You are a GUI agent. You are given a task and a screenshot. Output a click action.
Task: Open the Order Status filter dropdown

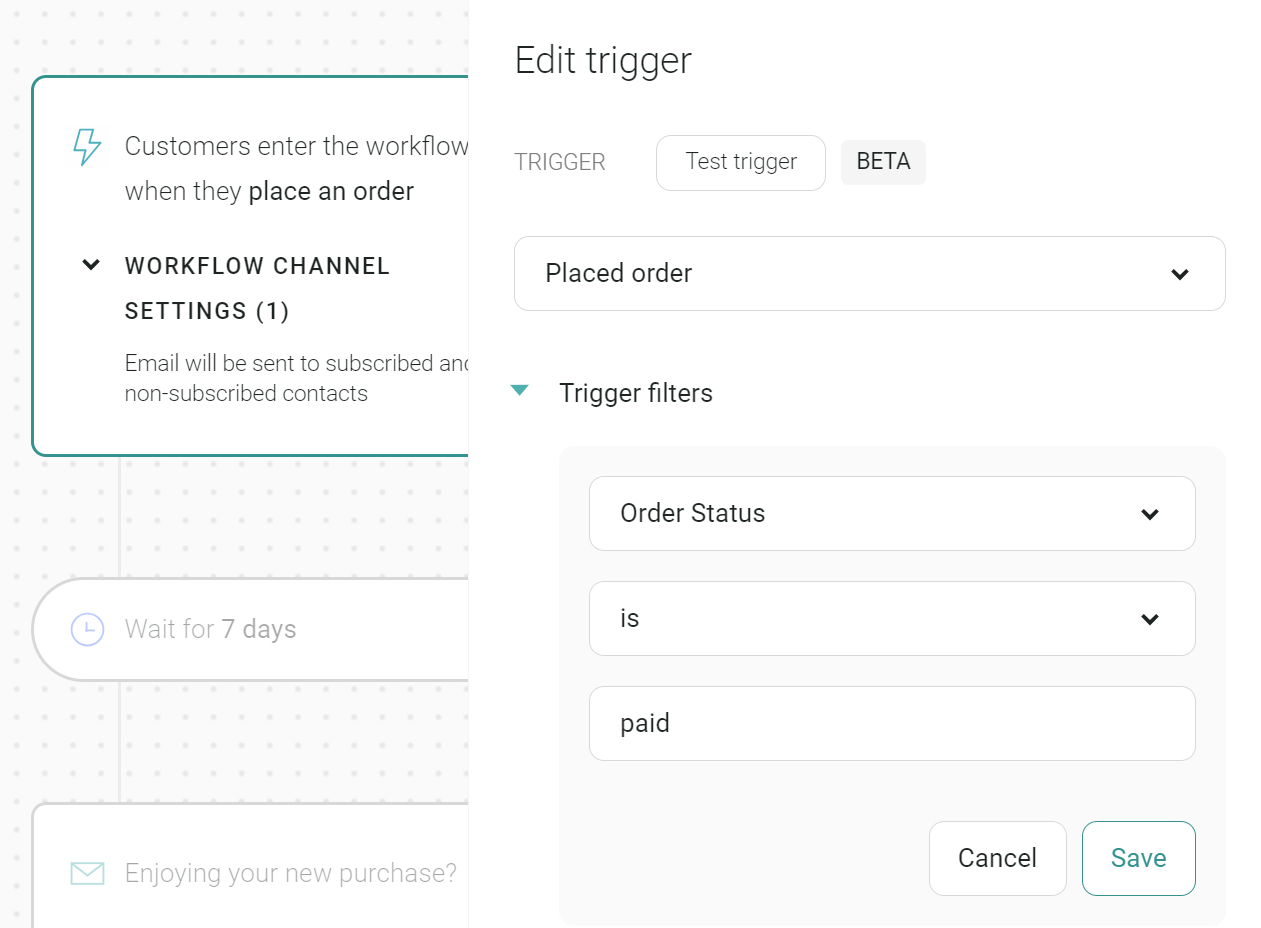pos(892,513)
